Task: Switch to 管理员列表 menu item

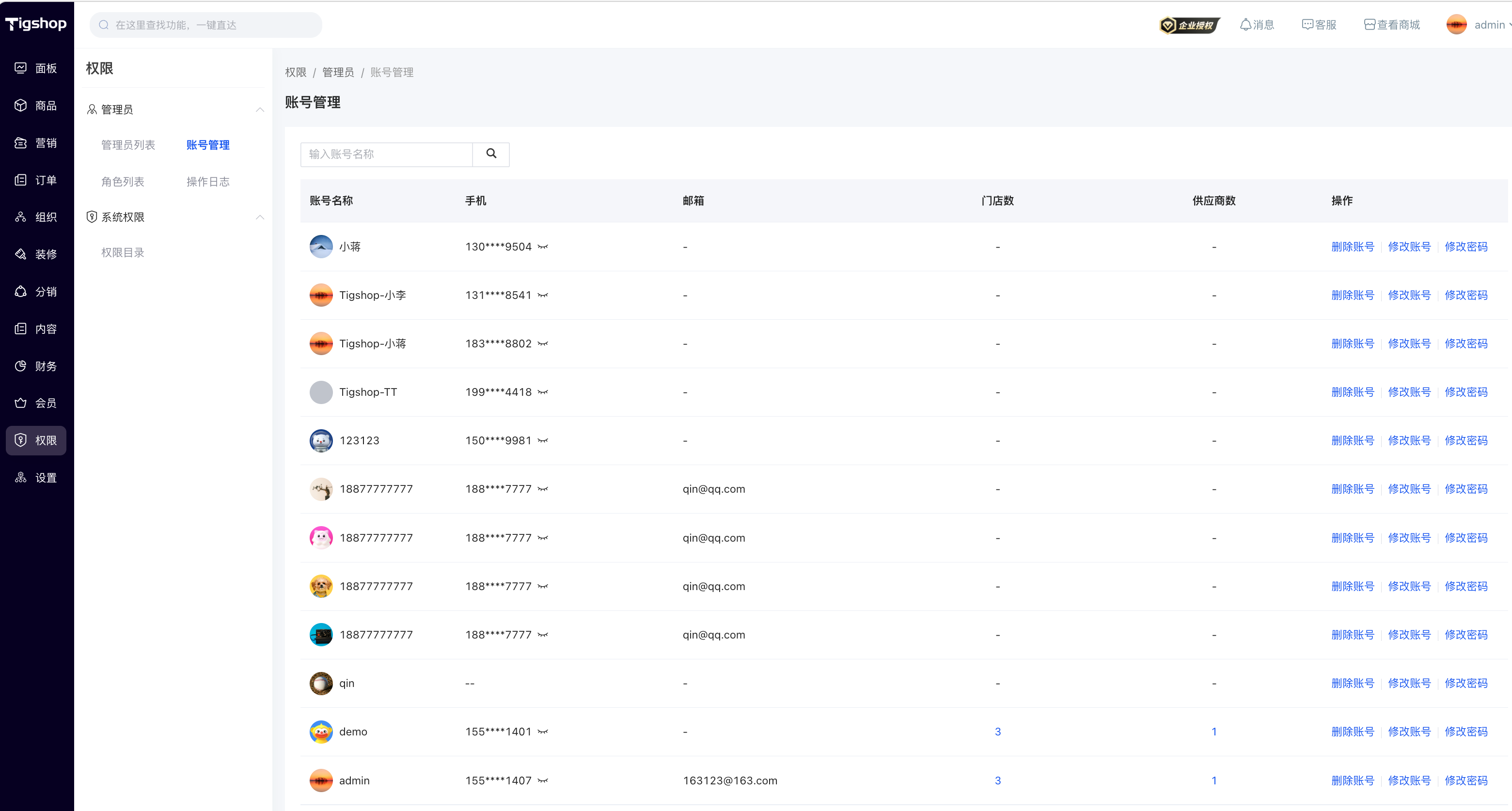Action: click(x=128, y=145)
